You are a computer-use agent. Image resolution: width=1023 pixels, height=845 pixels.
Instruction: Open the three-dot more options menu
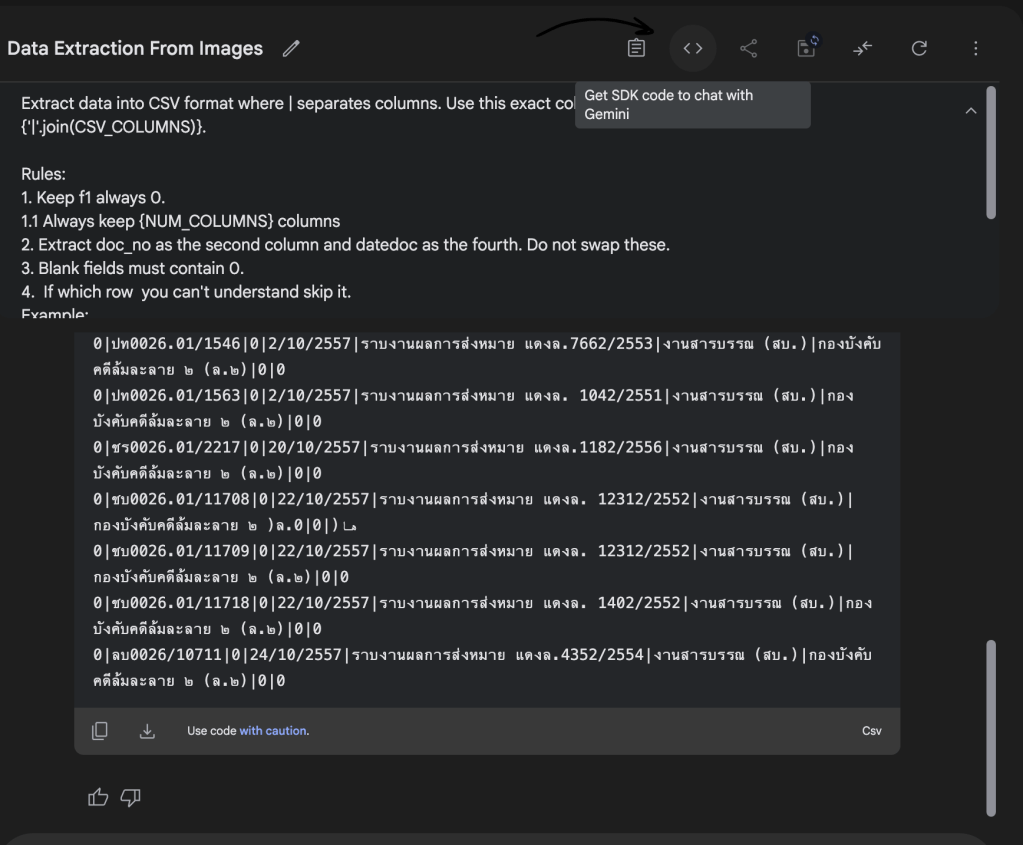[x=975, y=48]
